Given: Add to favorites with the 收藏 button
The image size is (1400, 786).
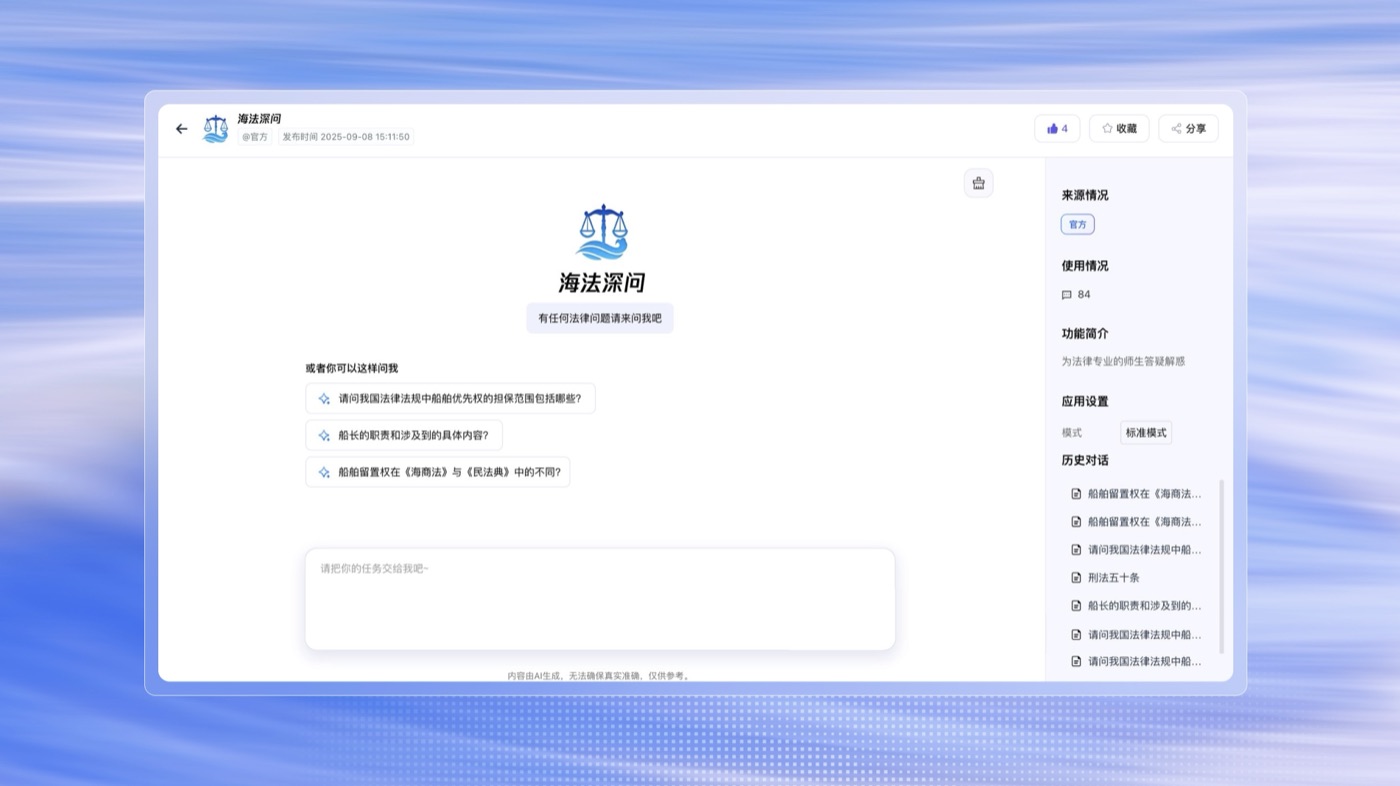Looking at the screenshot, I should [x=1119, y=129].
